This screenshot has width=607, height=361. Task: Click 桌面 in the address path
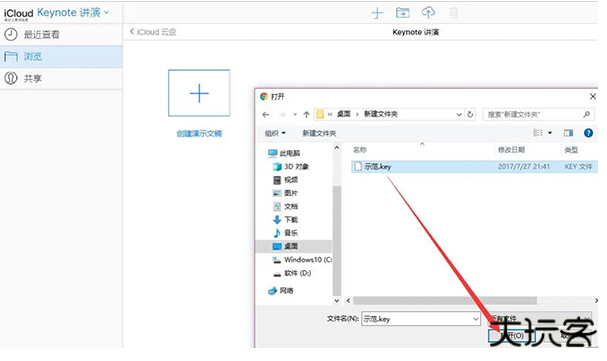(344, 114)
